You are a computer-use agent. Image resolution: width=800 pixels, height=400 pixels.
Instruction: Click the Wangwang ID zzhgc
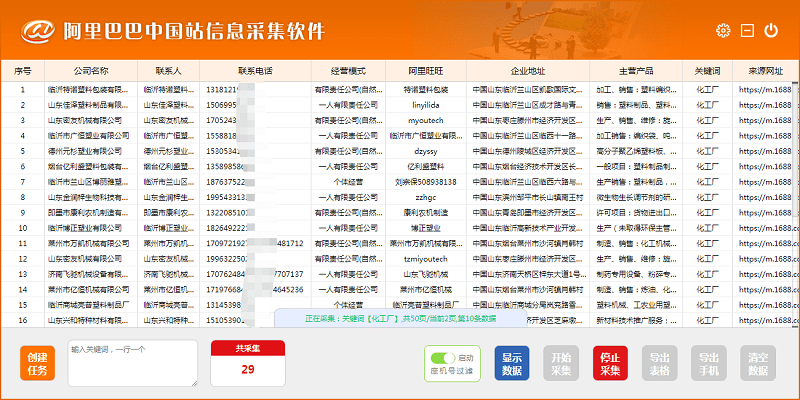[426, 197]
